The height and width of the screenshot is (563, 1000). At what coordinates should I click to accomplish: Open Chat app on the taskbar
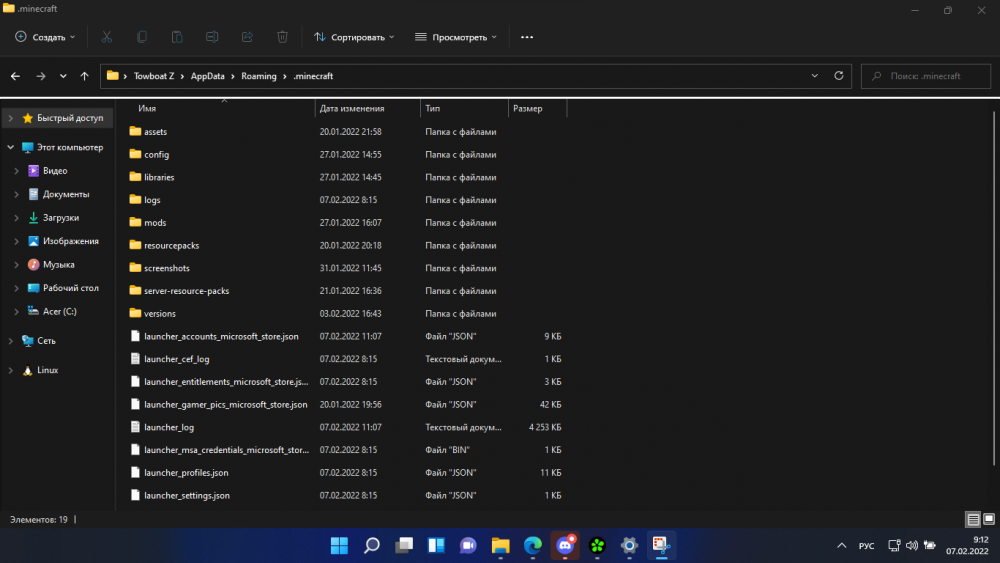(x=468, y=545)
